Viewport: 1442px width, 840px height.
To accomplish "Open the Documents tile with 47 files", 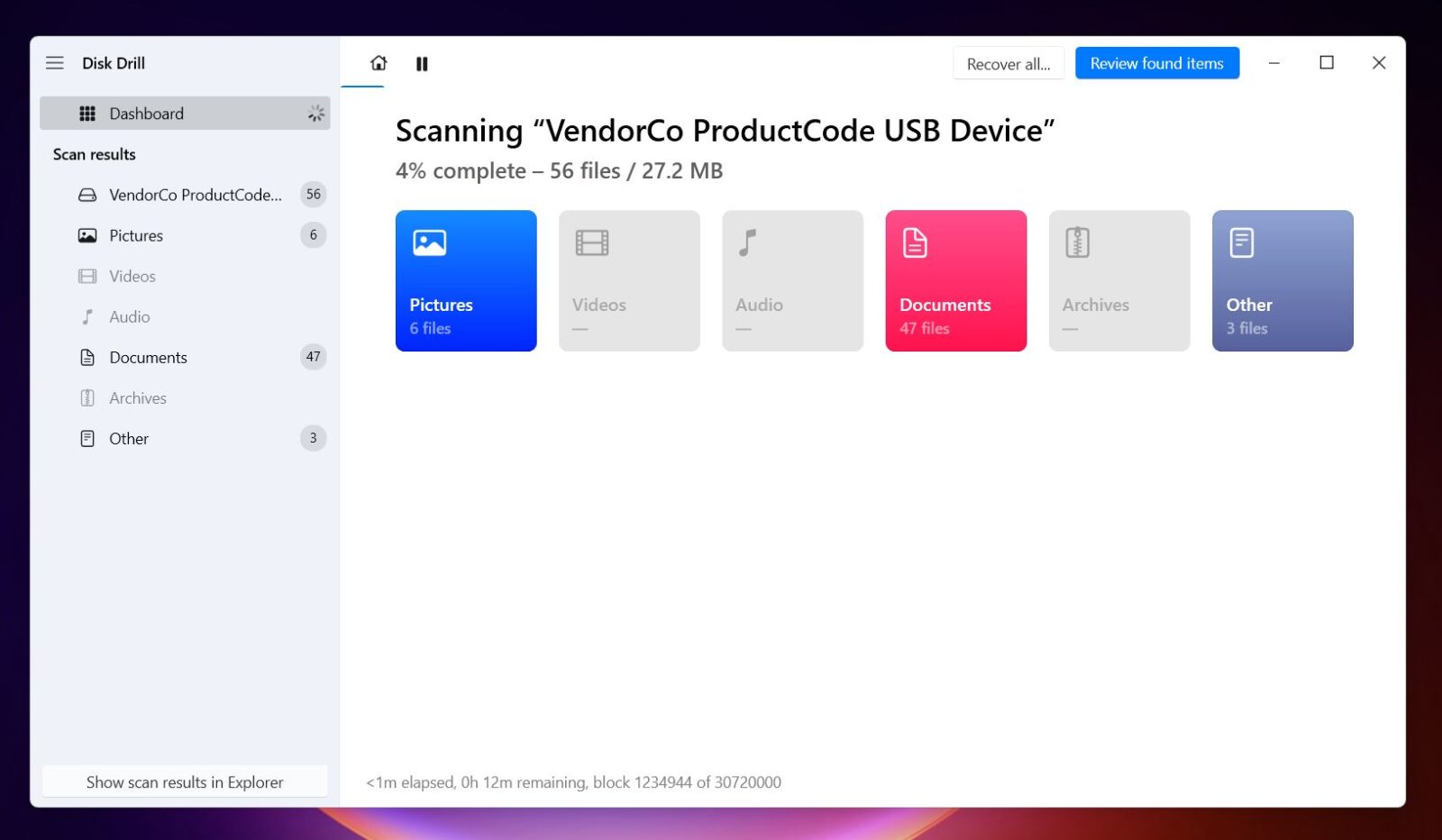I will pos(955,280).
